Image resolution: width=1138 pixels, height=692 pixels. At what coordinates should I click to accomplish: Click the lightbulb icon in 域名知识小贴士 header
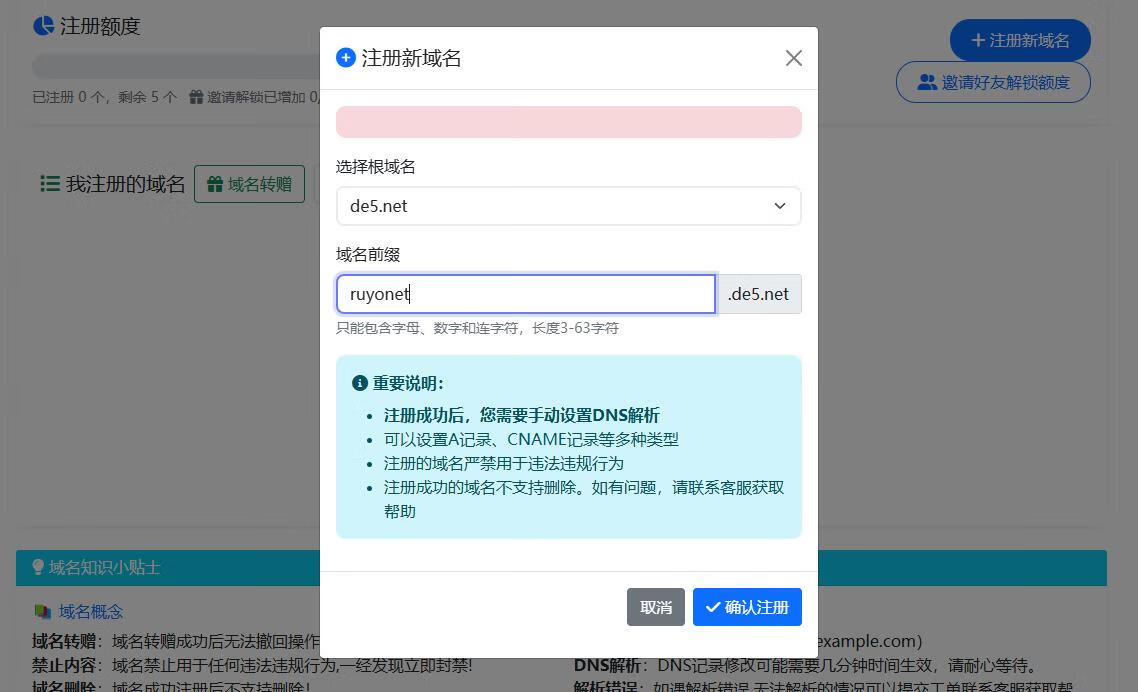tap(38, 567)
